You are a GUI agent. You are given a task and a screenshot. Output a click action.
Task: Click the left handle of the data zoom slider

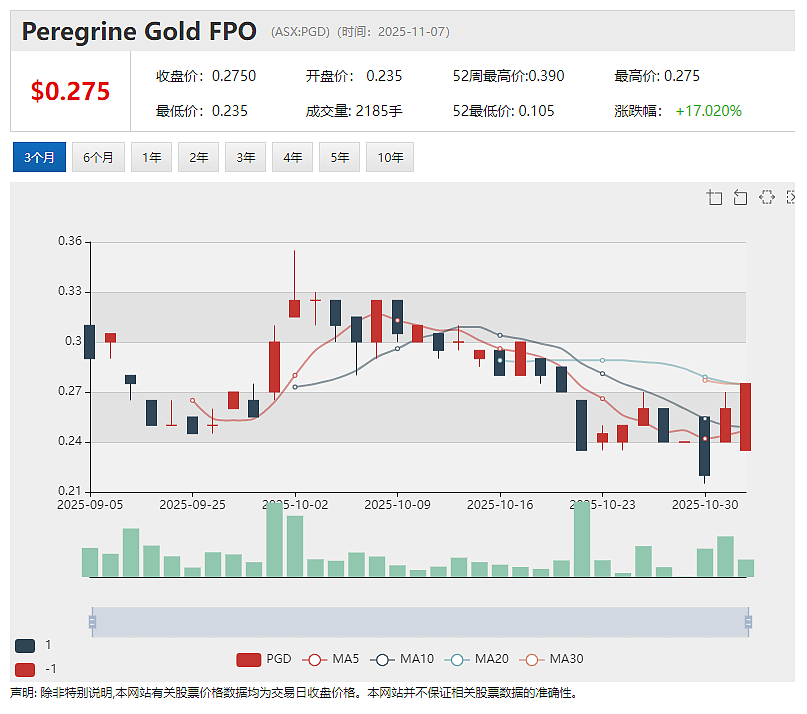(93, 622)
